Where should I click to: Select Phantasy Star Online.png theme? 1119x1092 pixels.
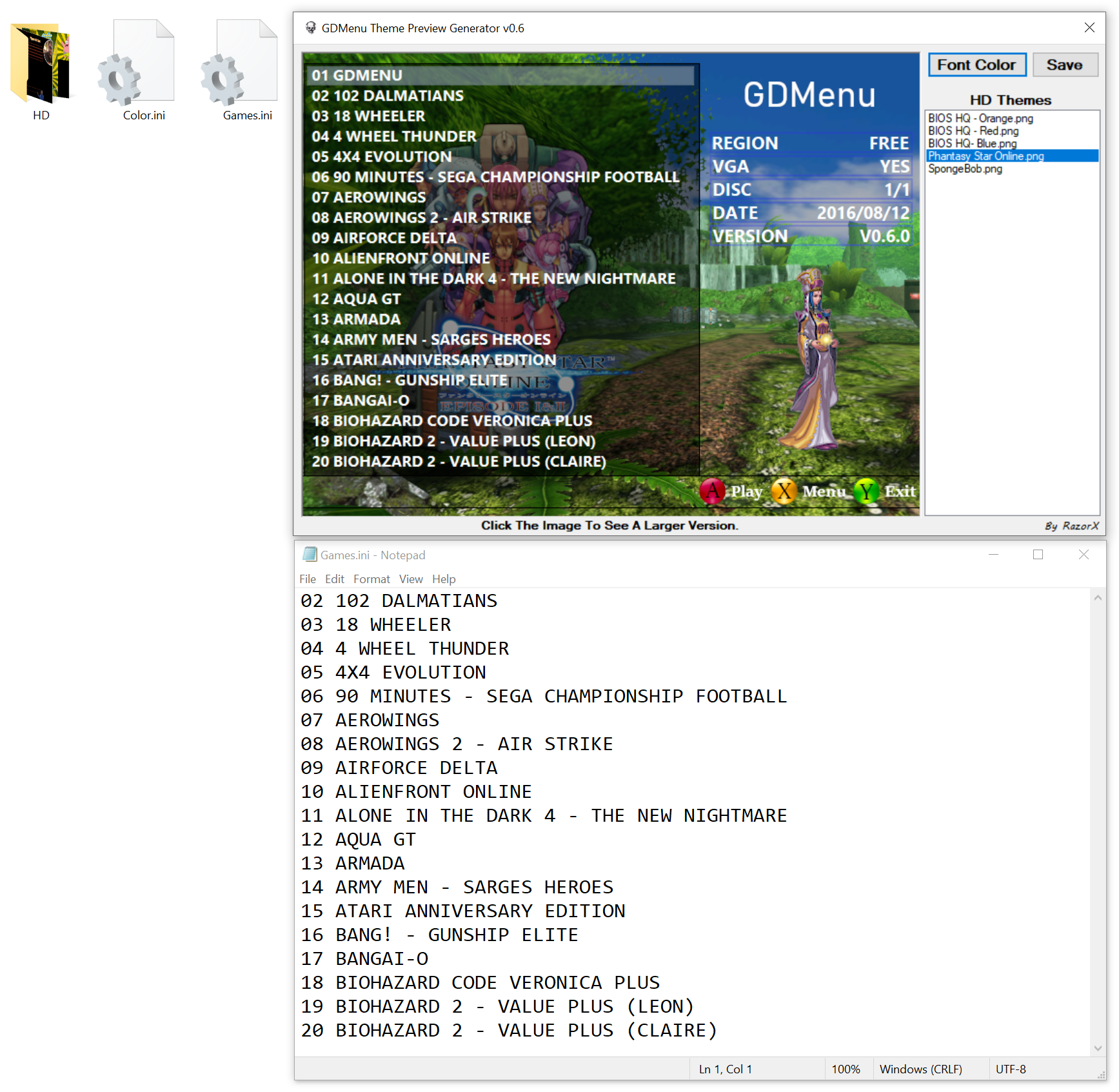coord(1013,156)
